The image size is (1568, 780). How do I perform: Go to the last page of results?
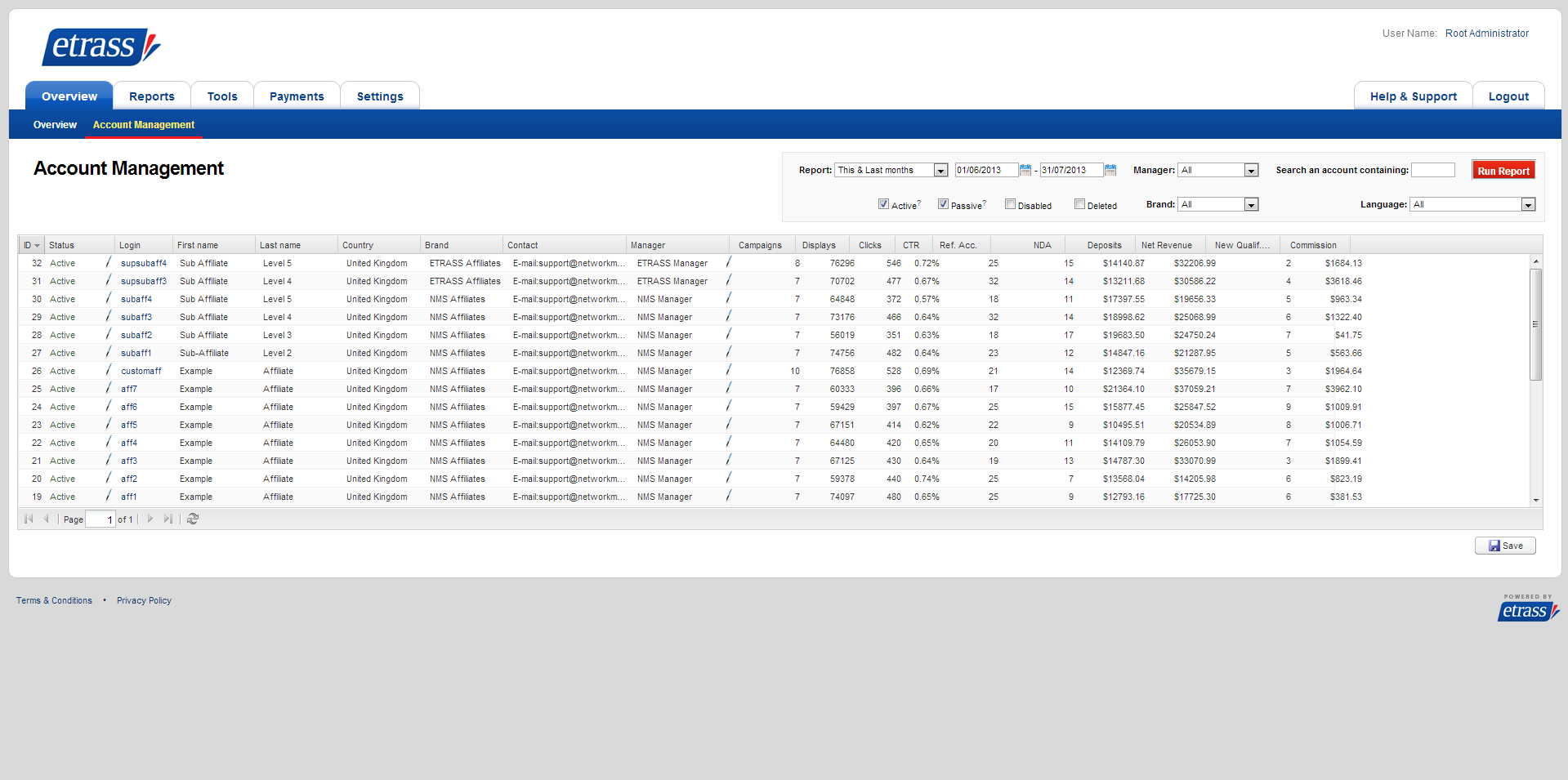point(168,519)
